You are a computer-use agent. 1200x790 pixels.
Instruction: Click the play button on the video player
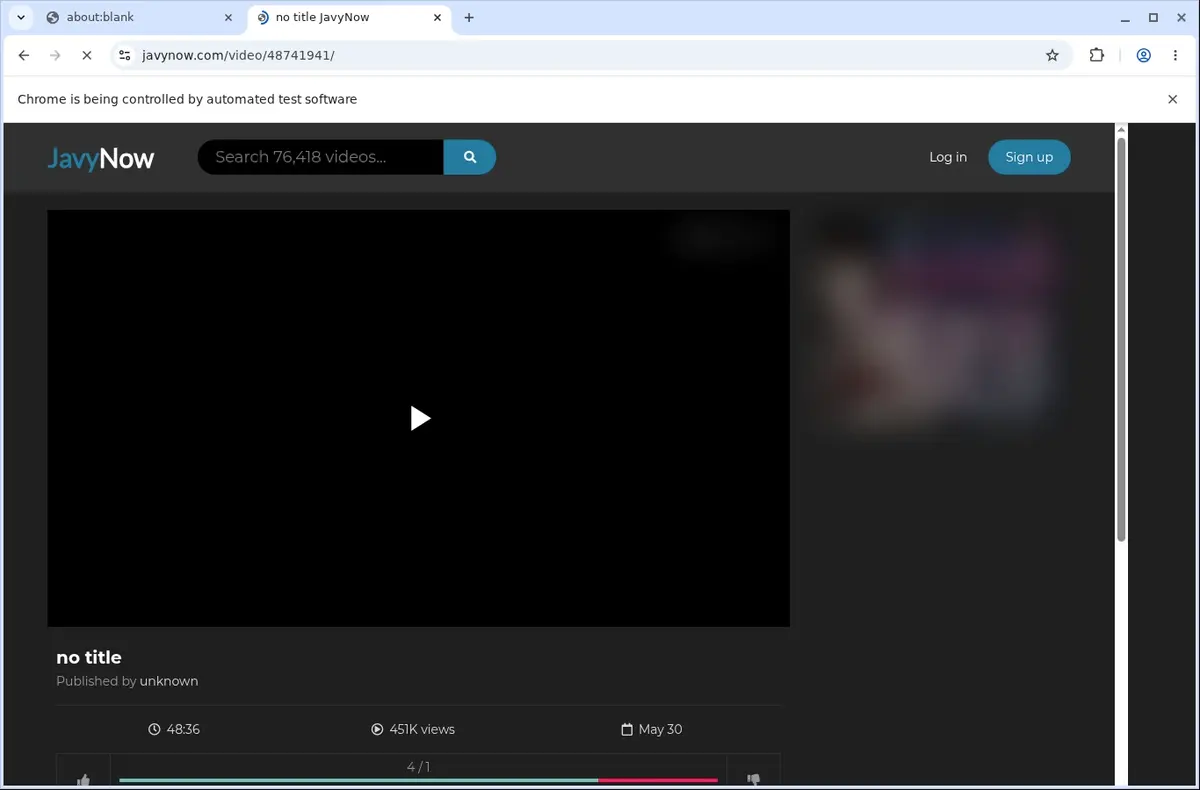[420, 418]
